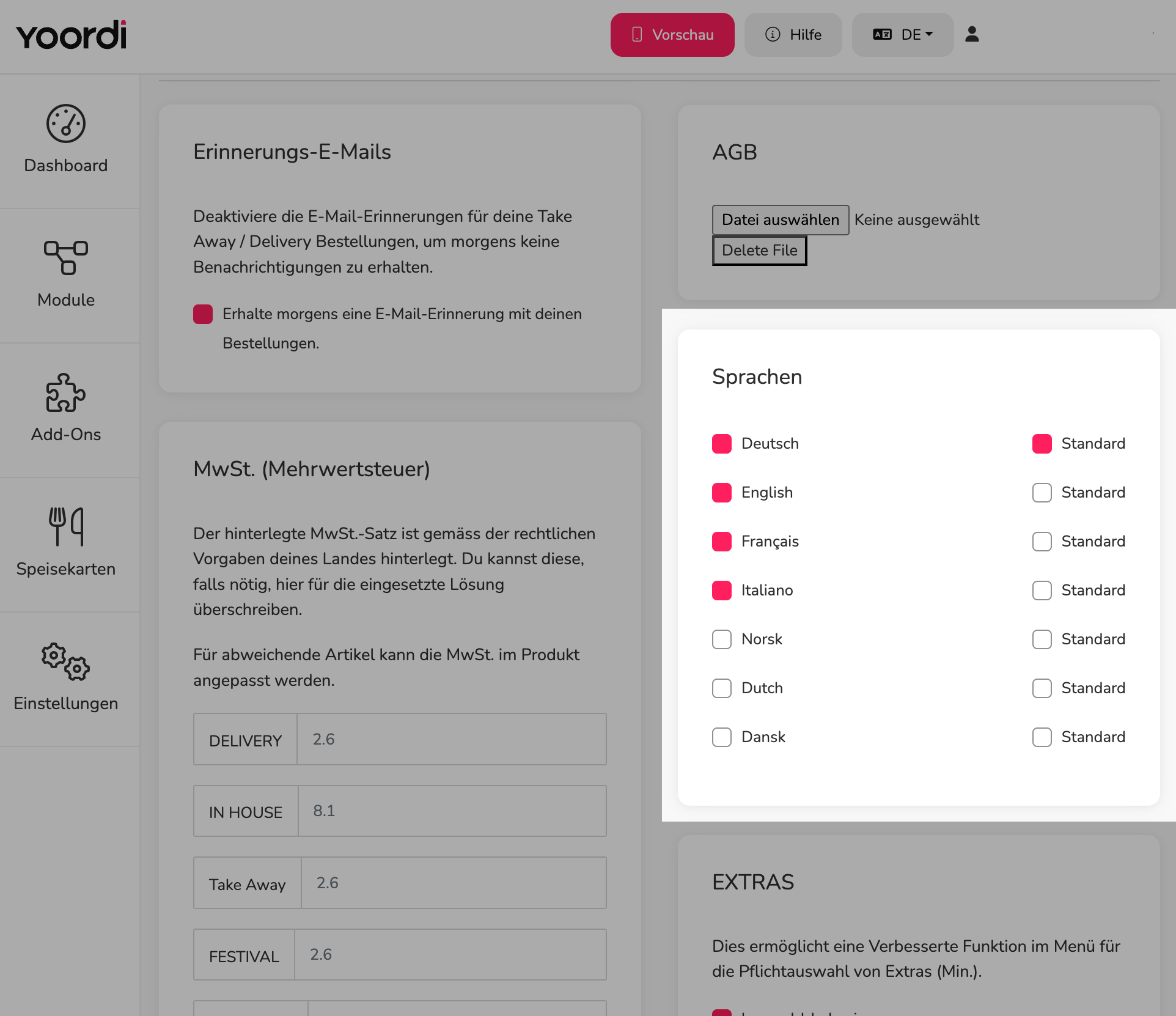Click the Erinnerungs-E-Mails heading

pos(292,152)
